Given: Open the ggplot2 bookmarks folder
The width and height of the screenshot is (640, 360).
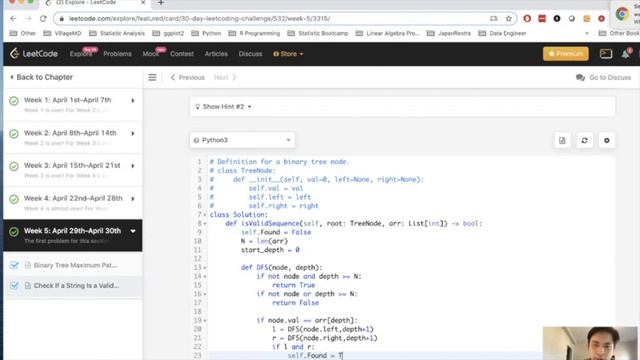Looking at the screenshot, I should 168,33.
